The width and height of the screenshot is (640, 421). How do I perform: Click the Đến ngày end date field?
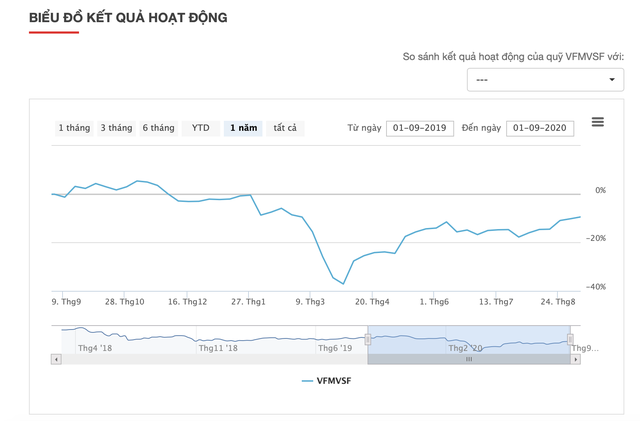click(540, 128)
